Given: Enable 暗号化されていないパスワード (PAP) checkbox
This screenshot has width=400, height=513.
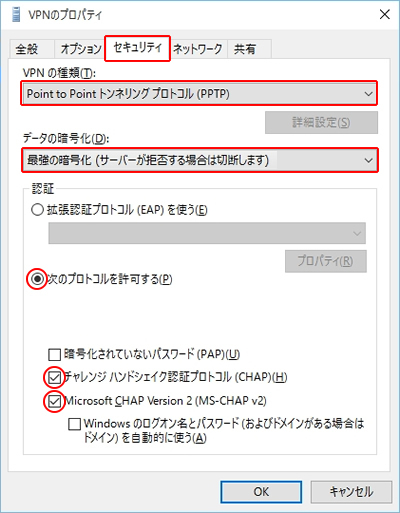Looking at the screenshot, I should [x=54, y=355].
